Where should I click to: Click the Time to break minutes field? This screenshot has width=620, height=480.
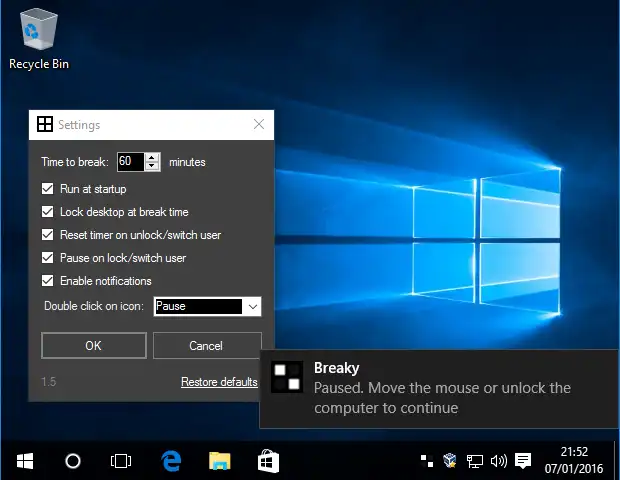coord(131,161)
